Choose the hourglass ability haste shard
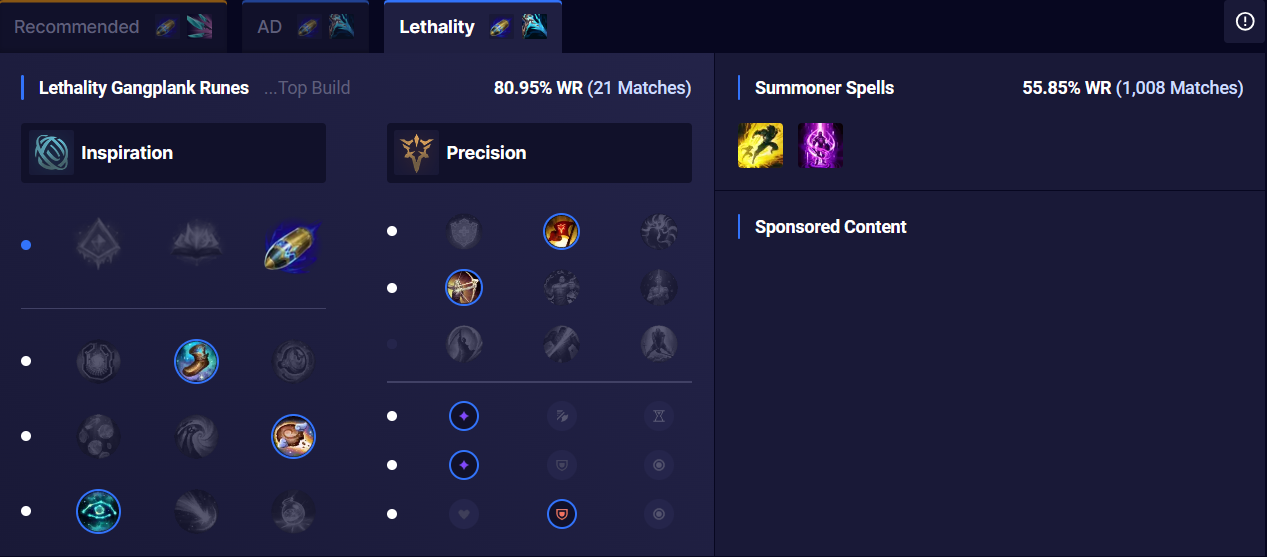This screenshot has height=557, width=1267. click(659, 416)
